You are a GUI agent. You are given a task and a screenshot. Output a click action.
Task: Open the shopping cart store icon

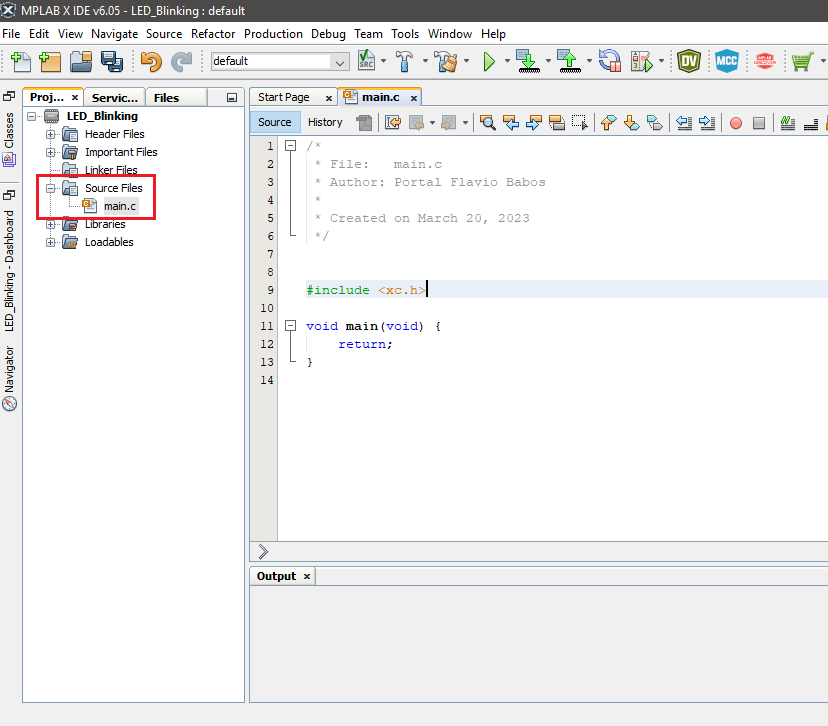[802, 61]
